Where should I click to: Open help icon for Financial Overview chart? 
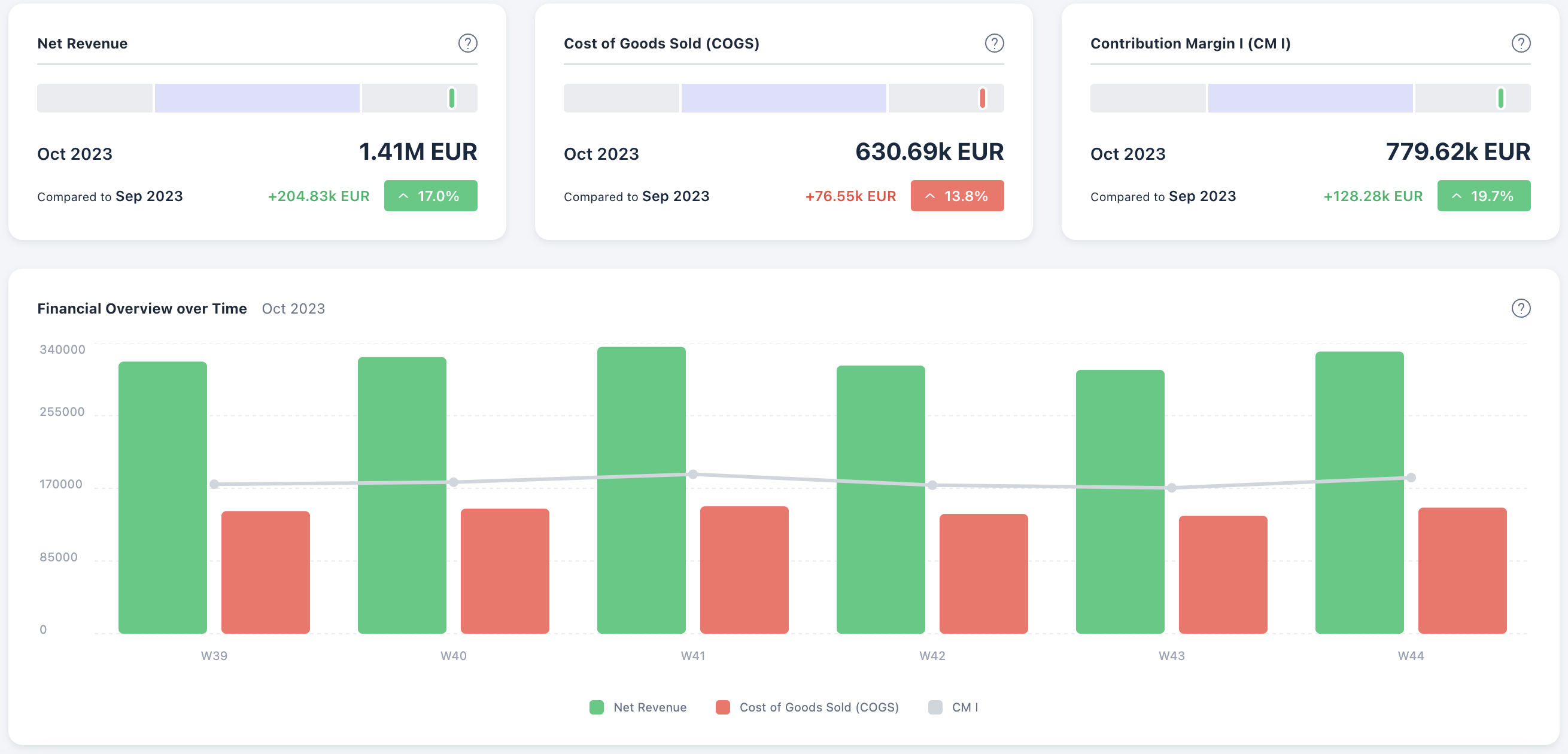[1521, 309]
